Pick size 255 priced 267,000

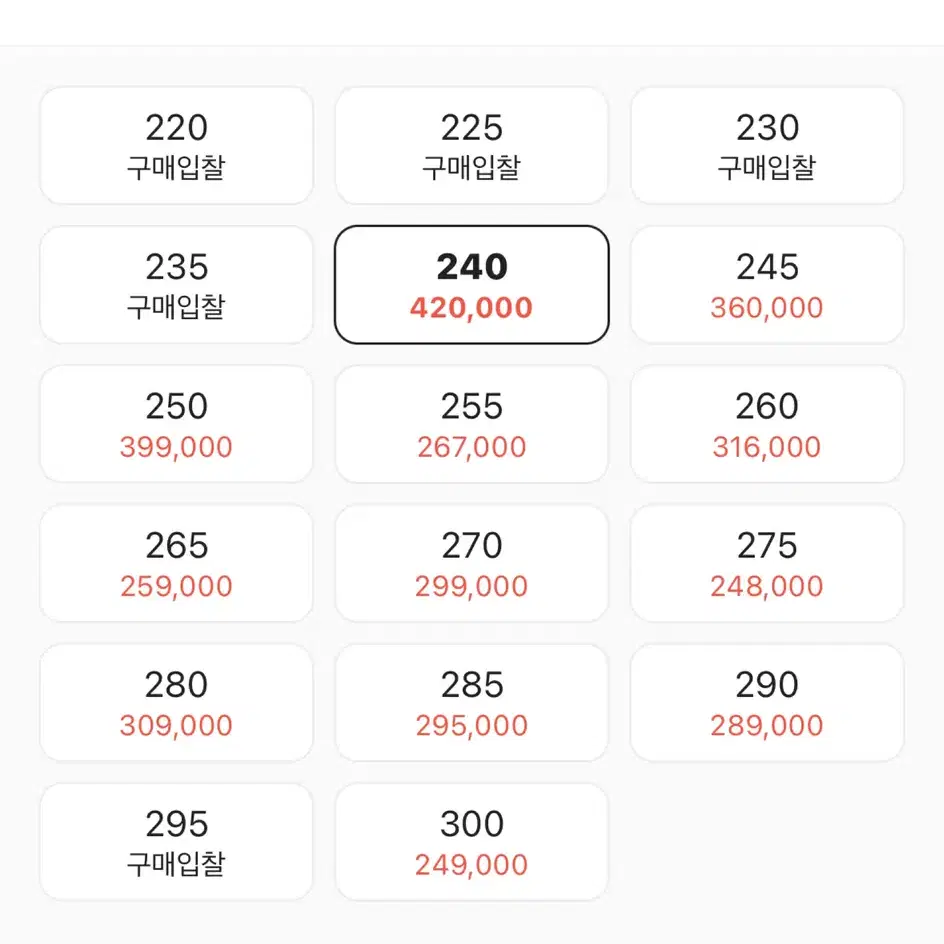471,424
